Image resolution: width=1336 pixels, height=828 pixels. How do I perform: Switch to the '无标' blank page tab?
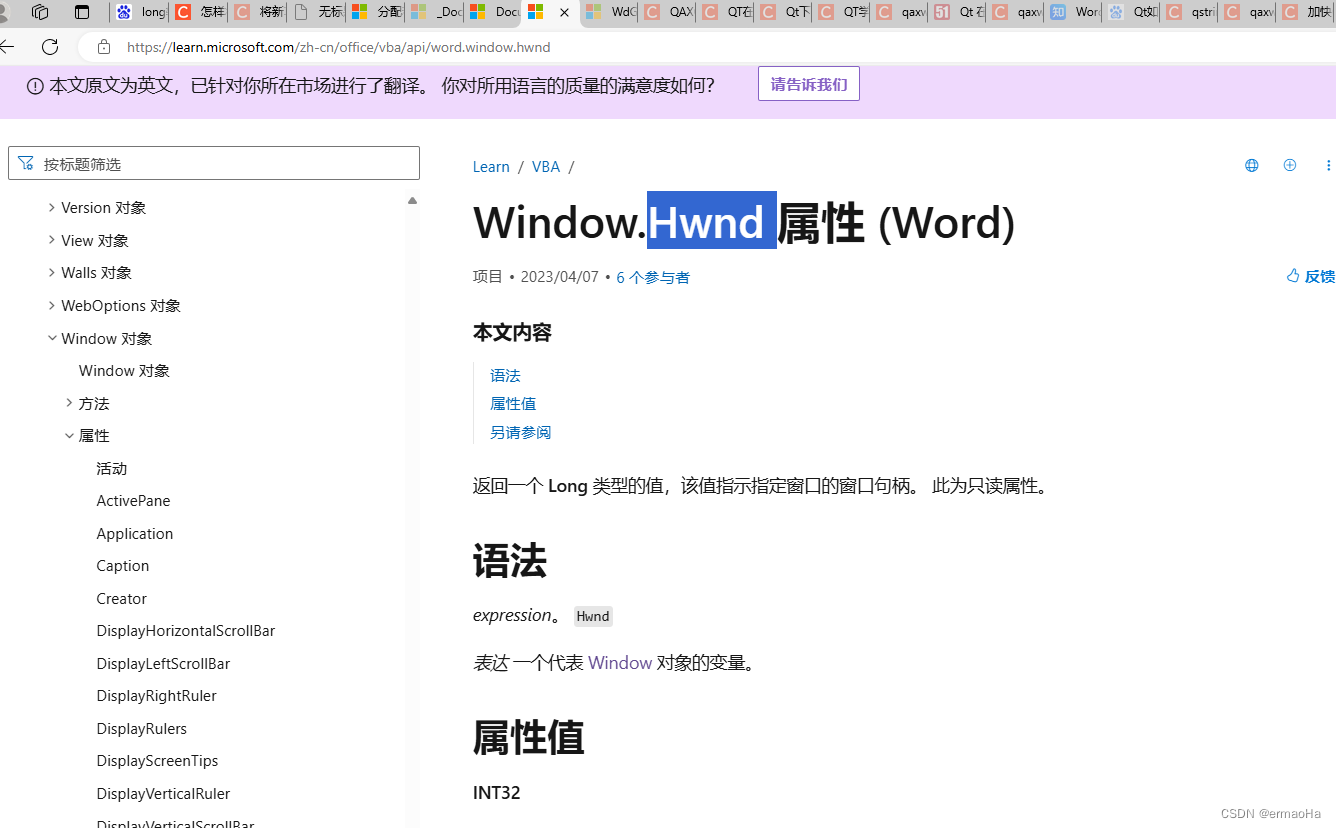(x=317, y=12)
